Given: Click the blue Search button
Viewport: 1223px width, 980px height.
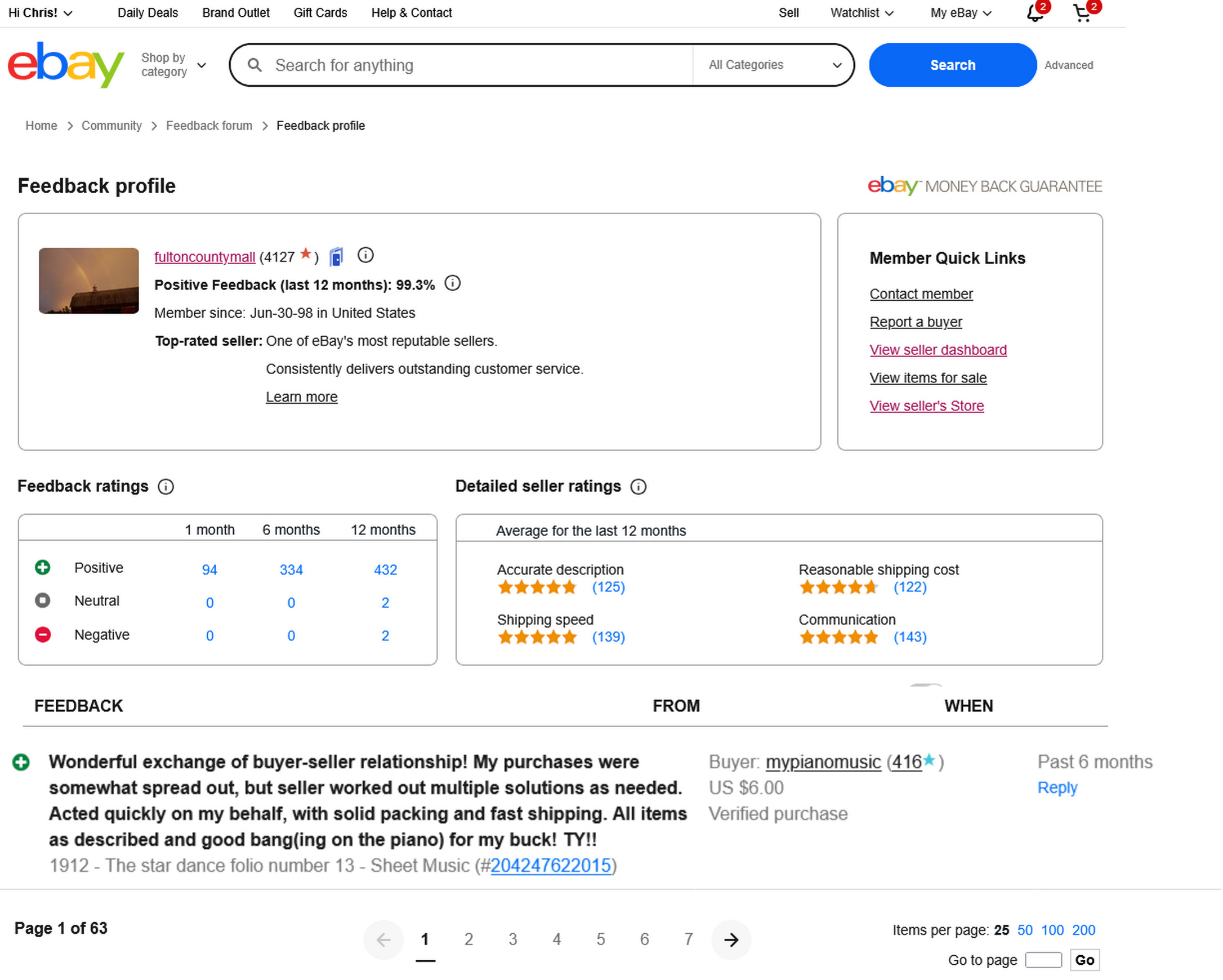Looking at the screenshot, I should click(x=953, y=65).
